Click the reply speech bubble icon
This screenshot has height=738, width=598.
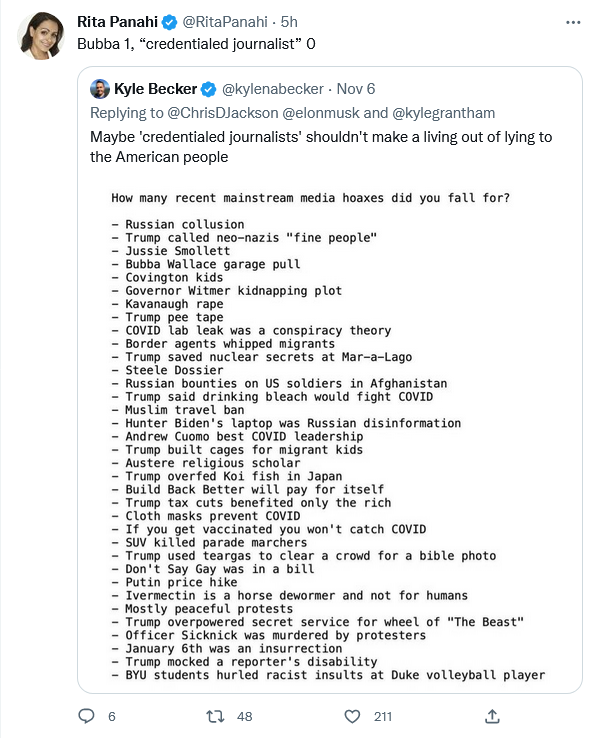click(x=86, y=716)
